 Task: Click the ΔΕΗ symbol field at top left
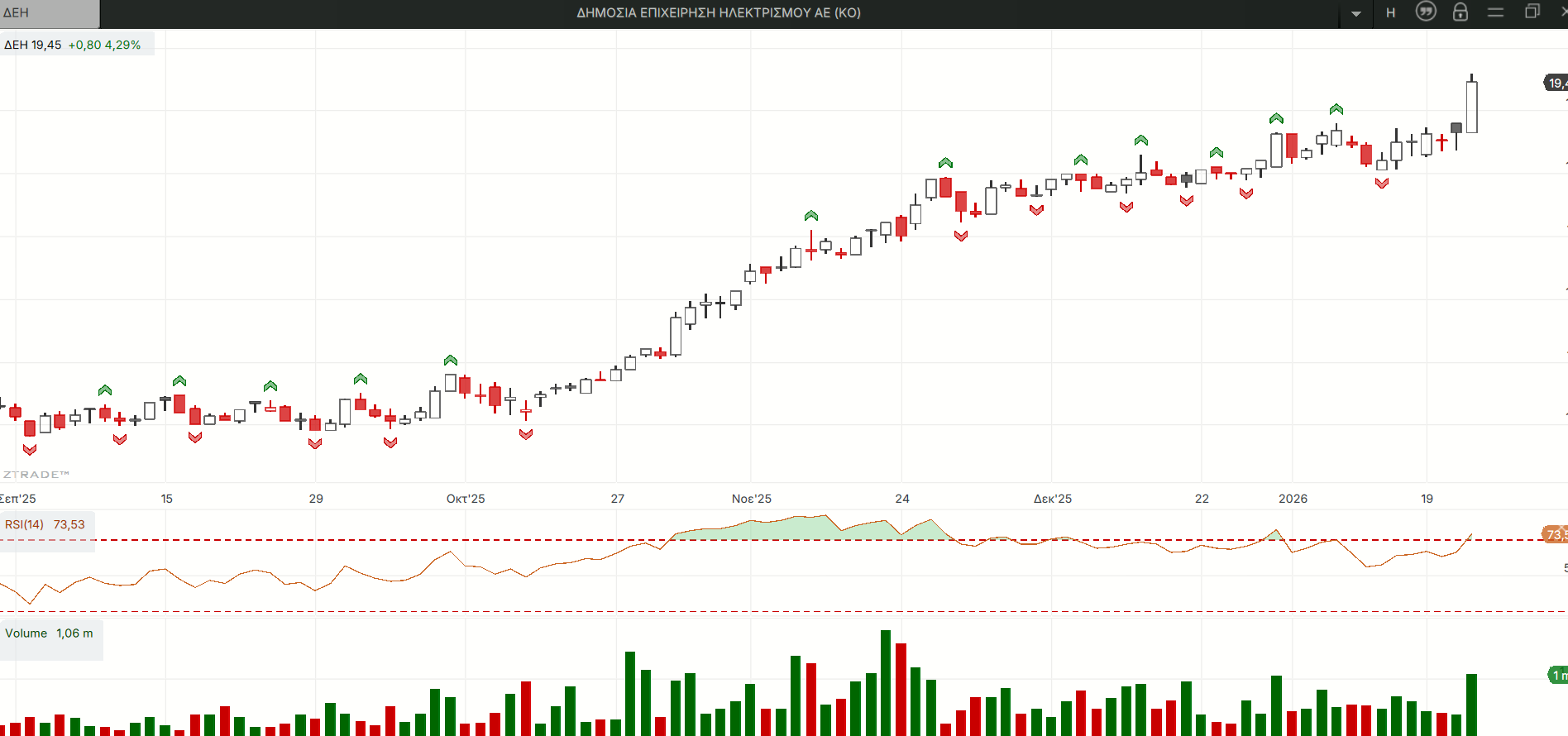point(50,13)
